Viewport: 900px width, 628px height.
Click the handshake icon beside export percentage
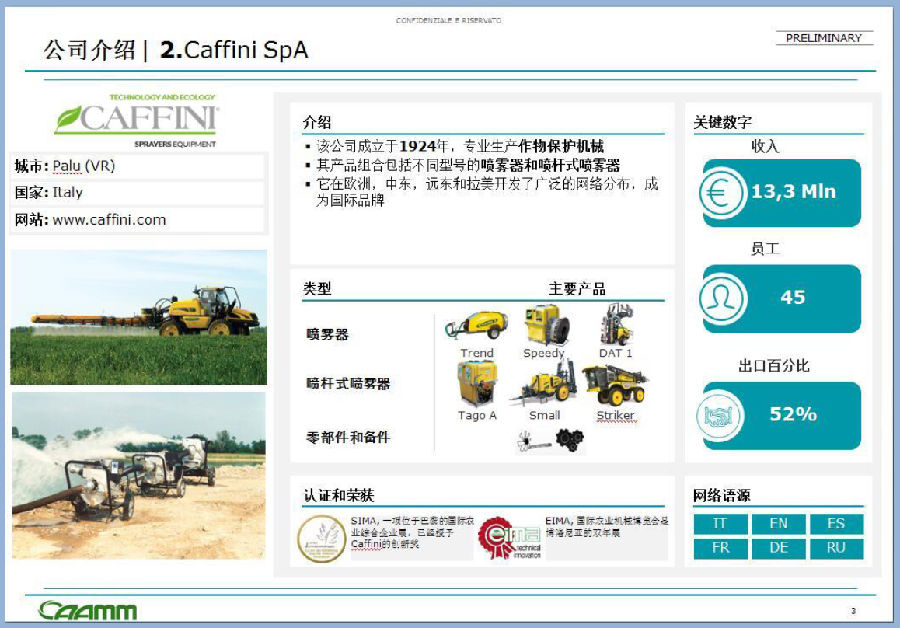[720, 416]
